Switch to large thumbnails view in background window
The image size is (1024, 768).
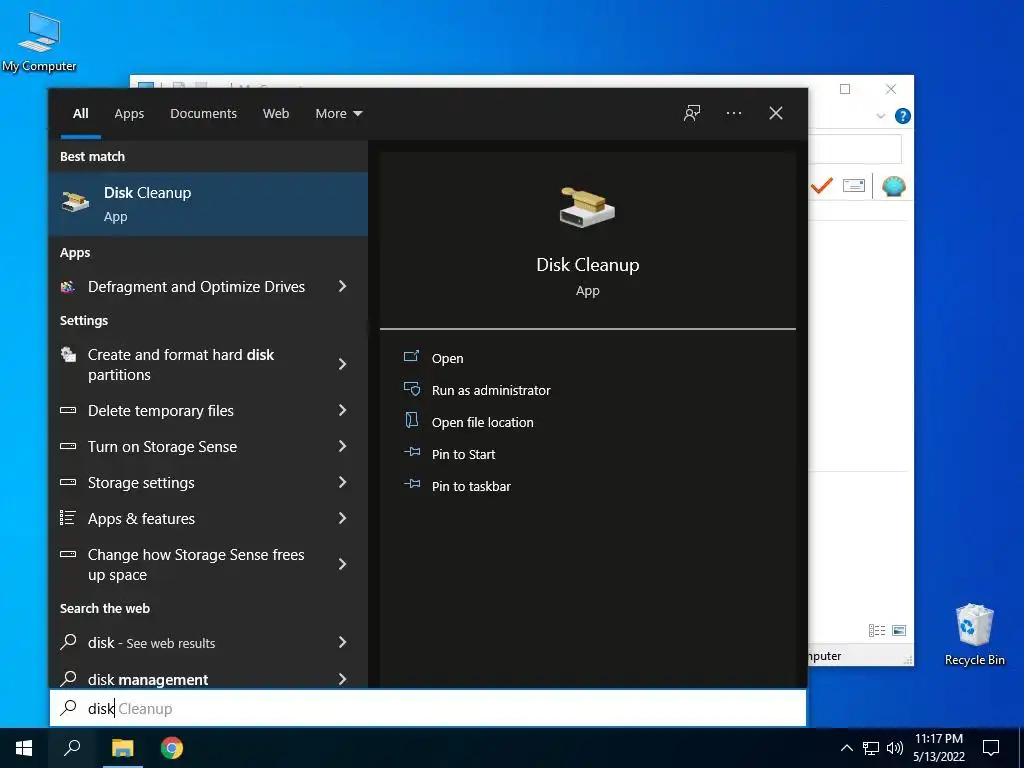[x=899, y=630]
